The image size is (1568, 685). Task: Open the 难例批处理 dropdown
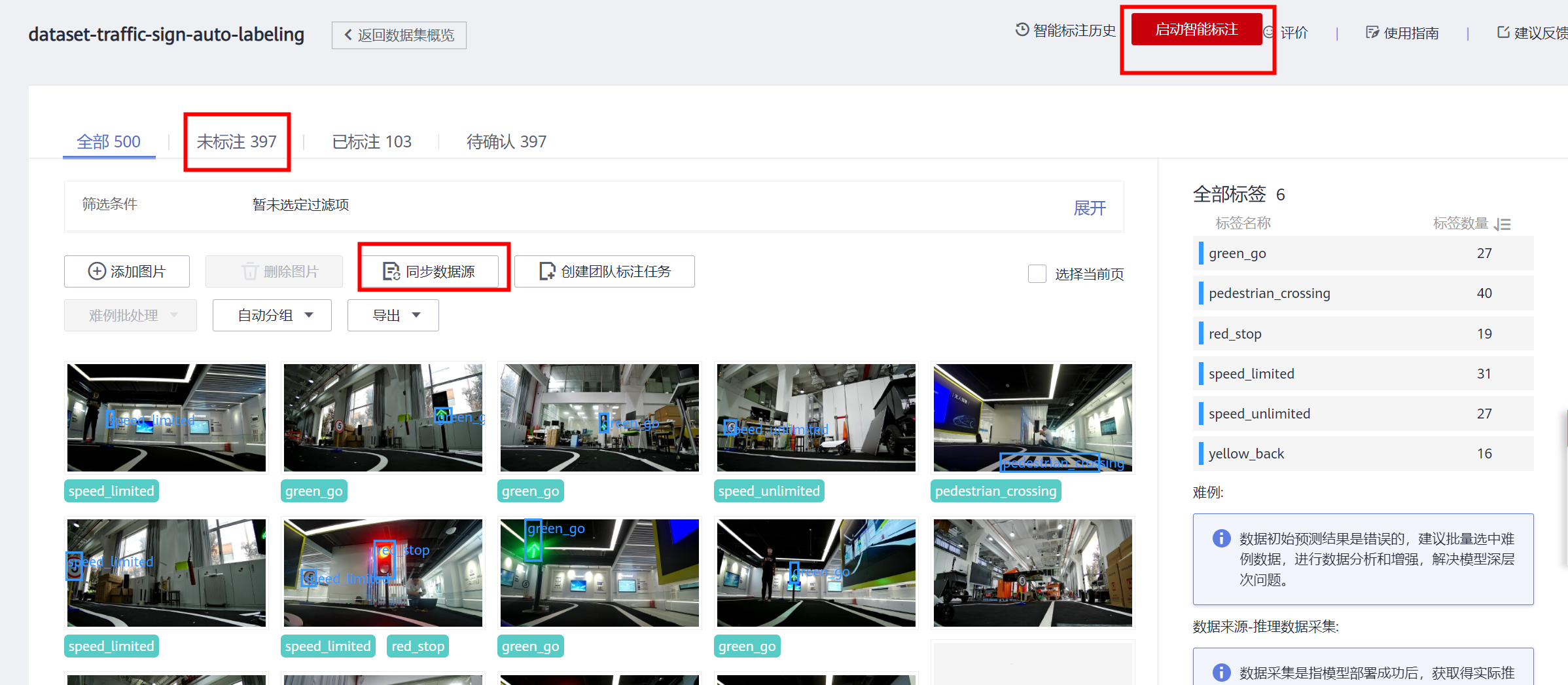coord(130,315)
